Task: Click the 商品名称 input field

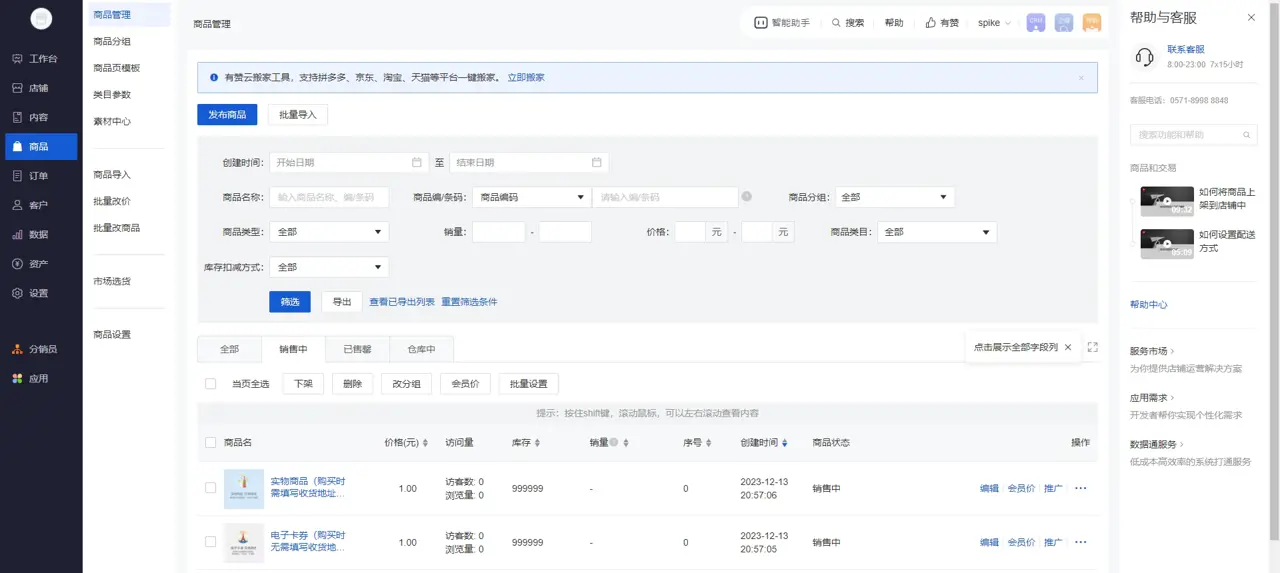Action: (328, 197)
